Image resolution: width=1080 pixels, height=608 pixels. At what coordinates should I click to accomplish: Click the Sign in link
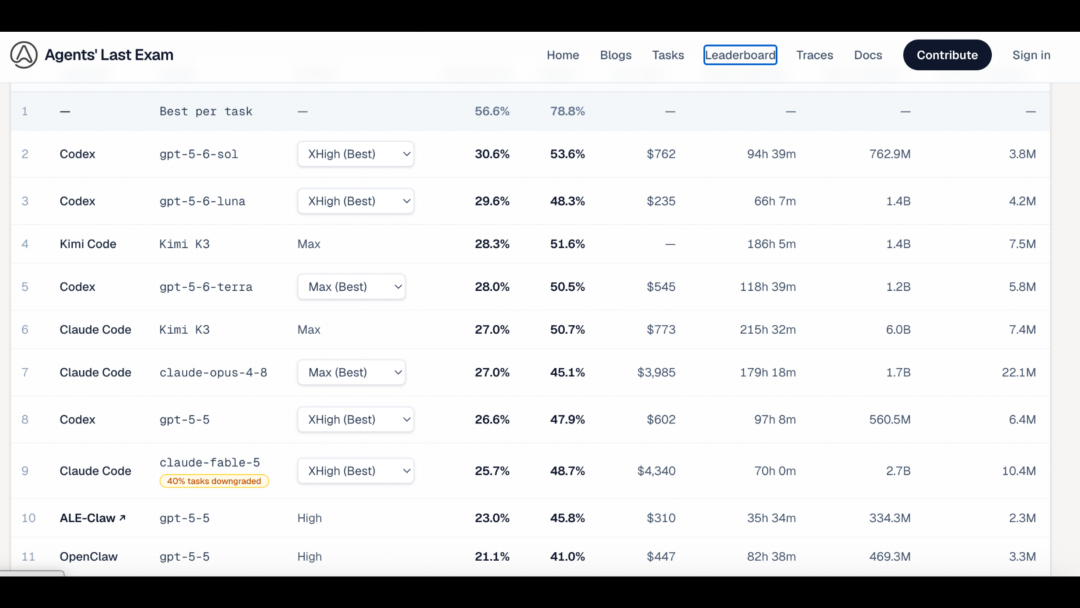(x=1031, y=55)
